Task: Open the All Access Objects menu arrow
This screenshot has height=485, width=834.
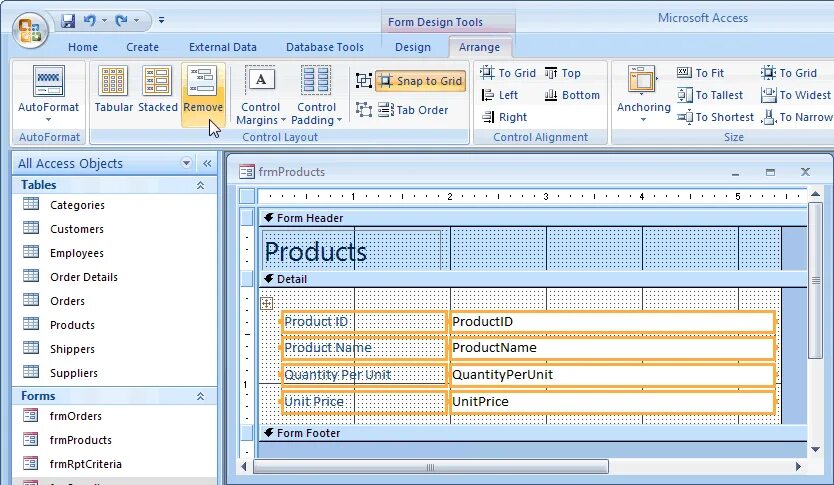Action: (x=186, y=163)
